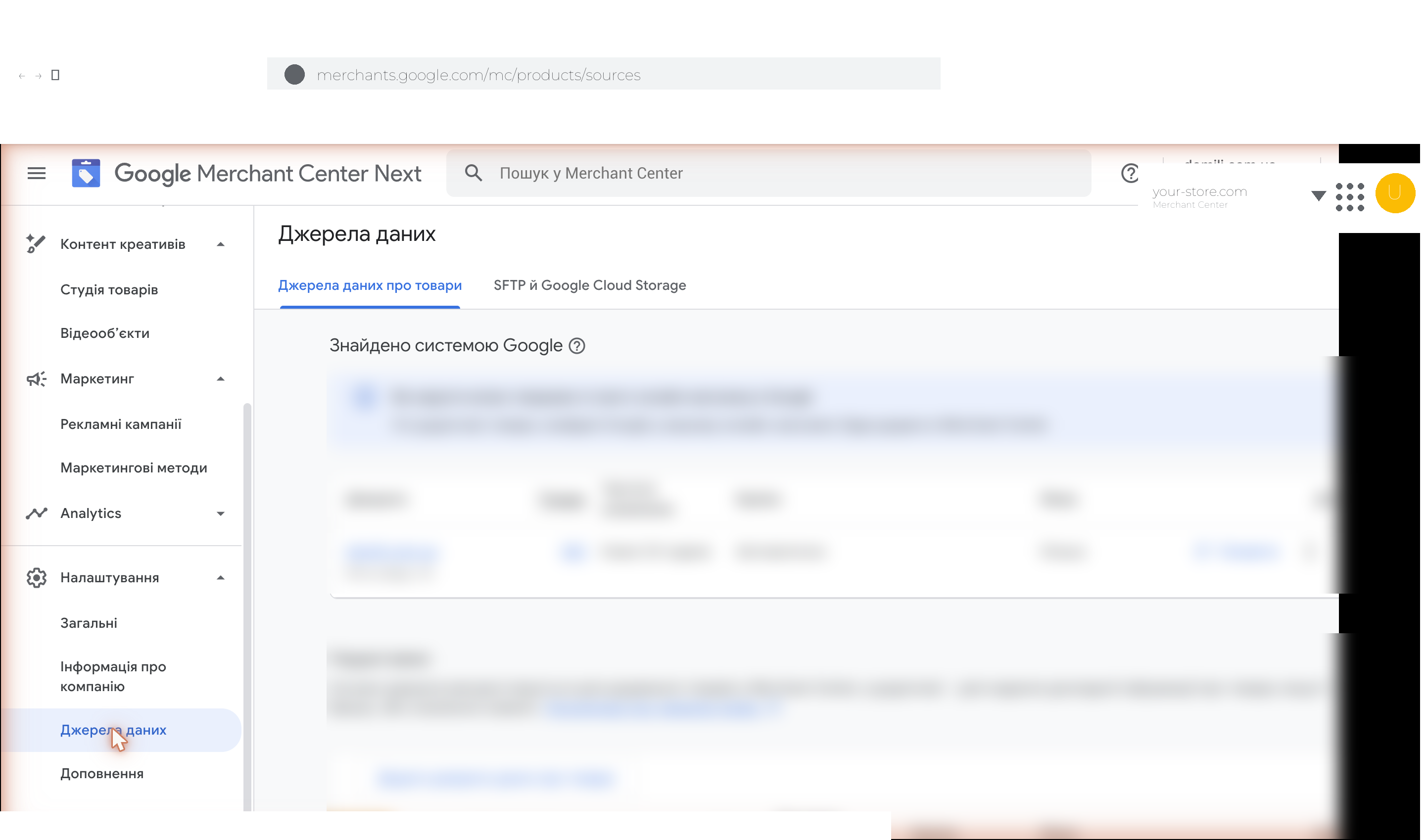Select Джерела даних in sidebar
This screenshot has width=1426, height=840.
click(121, 730)
